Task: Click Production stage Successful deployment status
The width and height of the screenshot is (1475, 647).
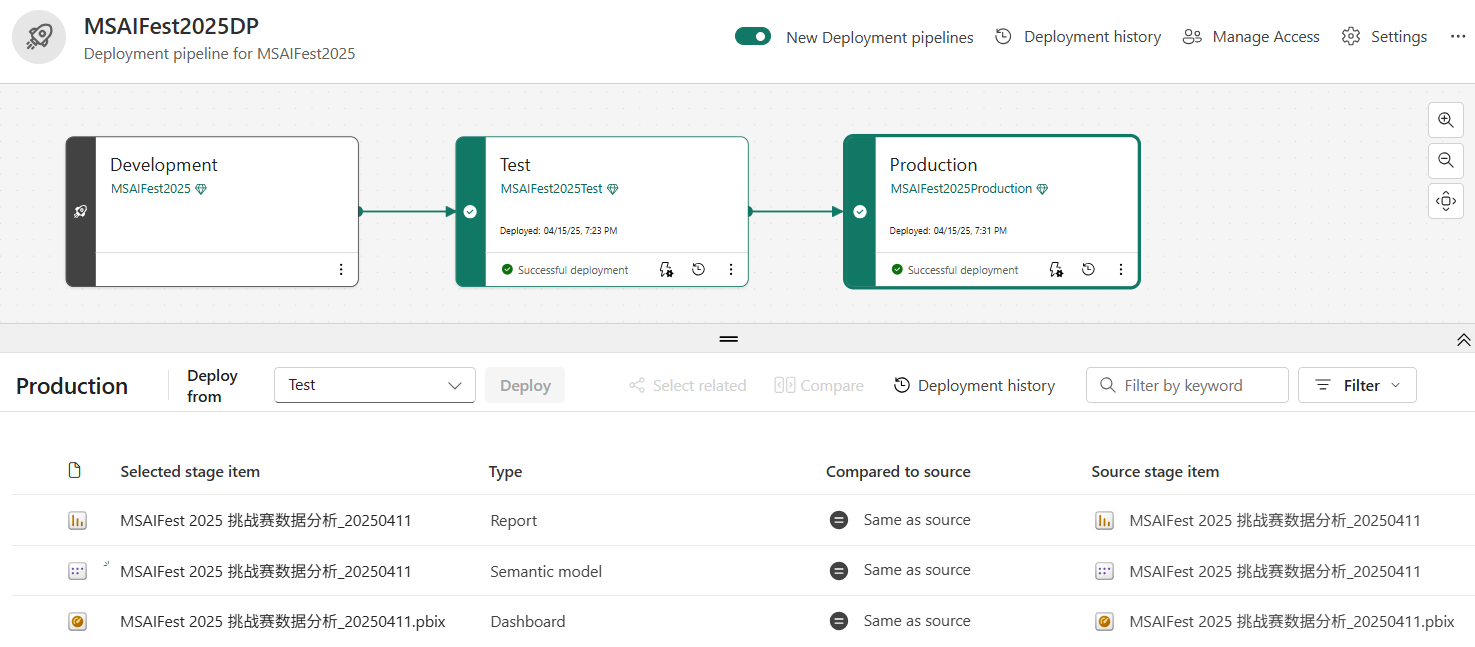Action: 955,270
